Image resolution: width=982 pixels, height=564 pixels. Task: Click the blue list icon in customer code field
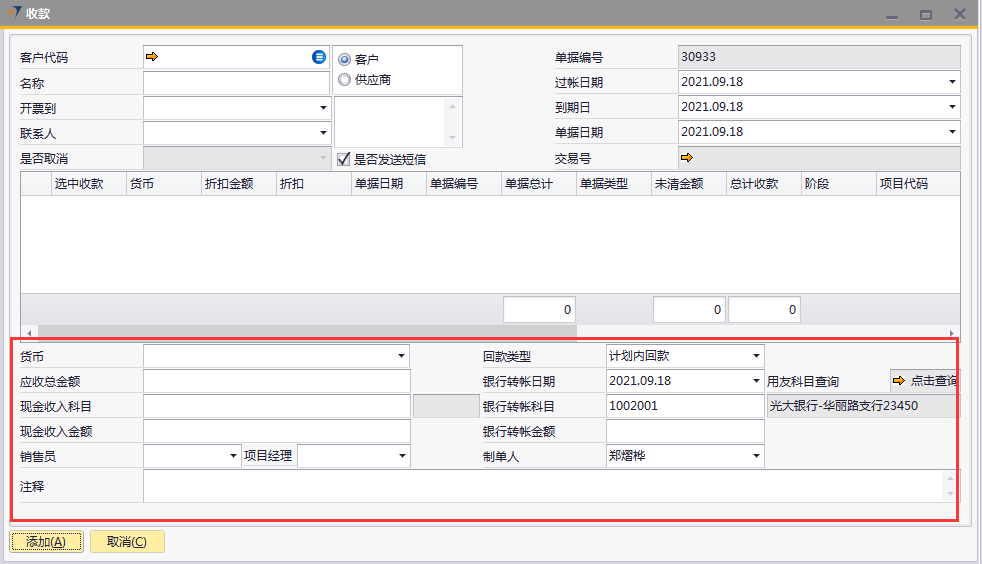pos(319,57)
